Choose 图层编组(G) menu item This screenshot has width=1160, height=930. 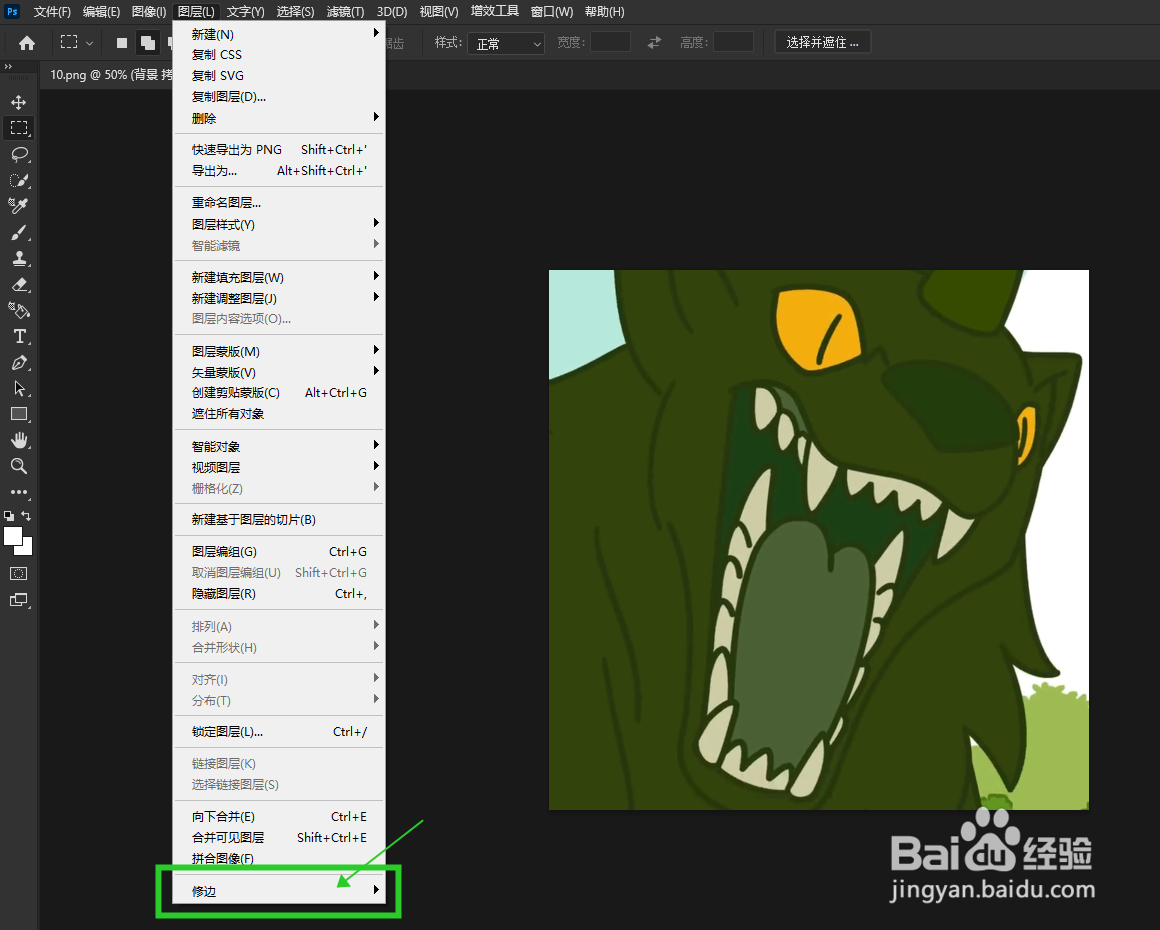tap(279, 552)
